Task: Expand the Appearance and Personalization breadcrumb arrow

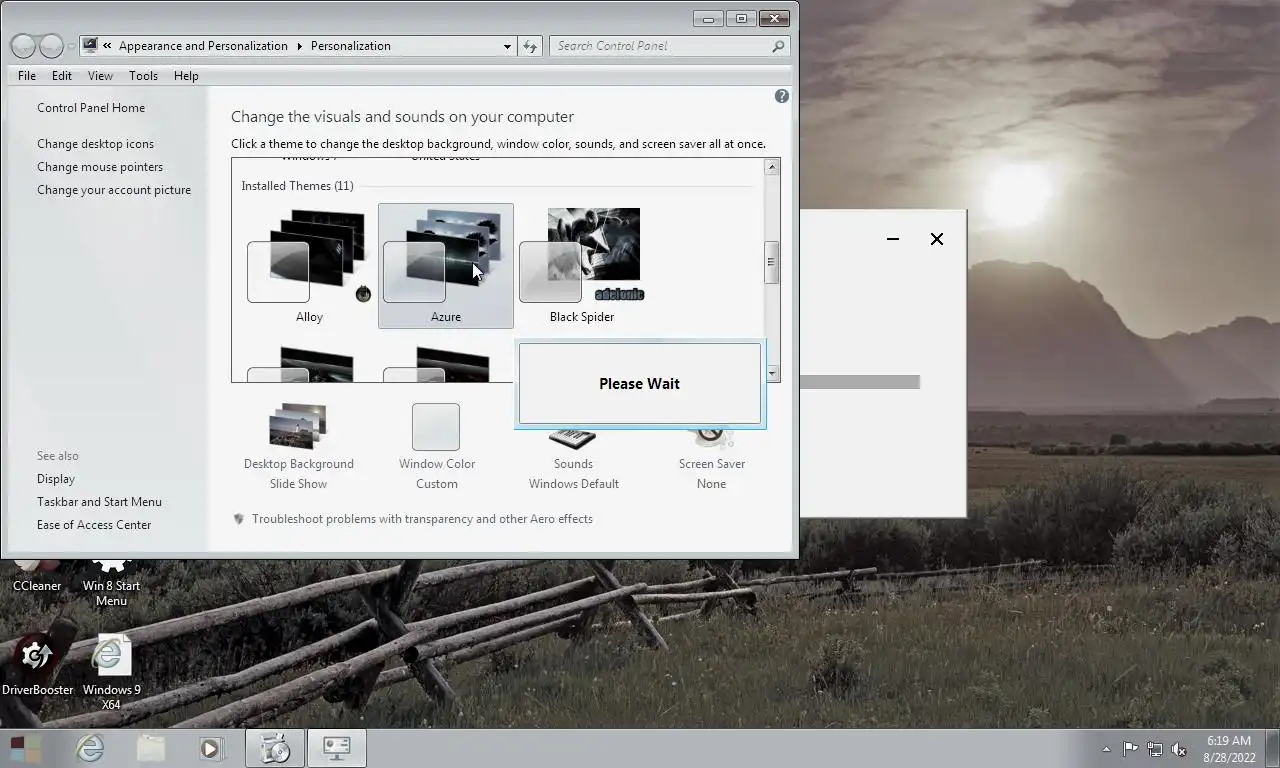Action: point(298,46)
